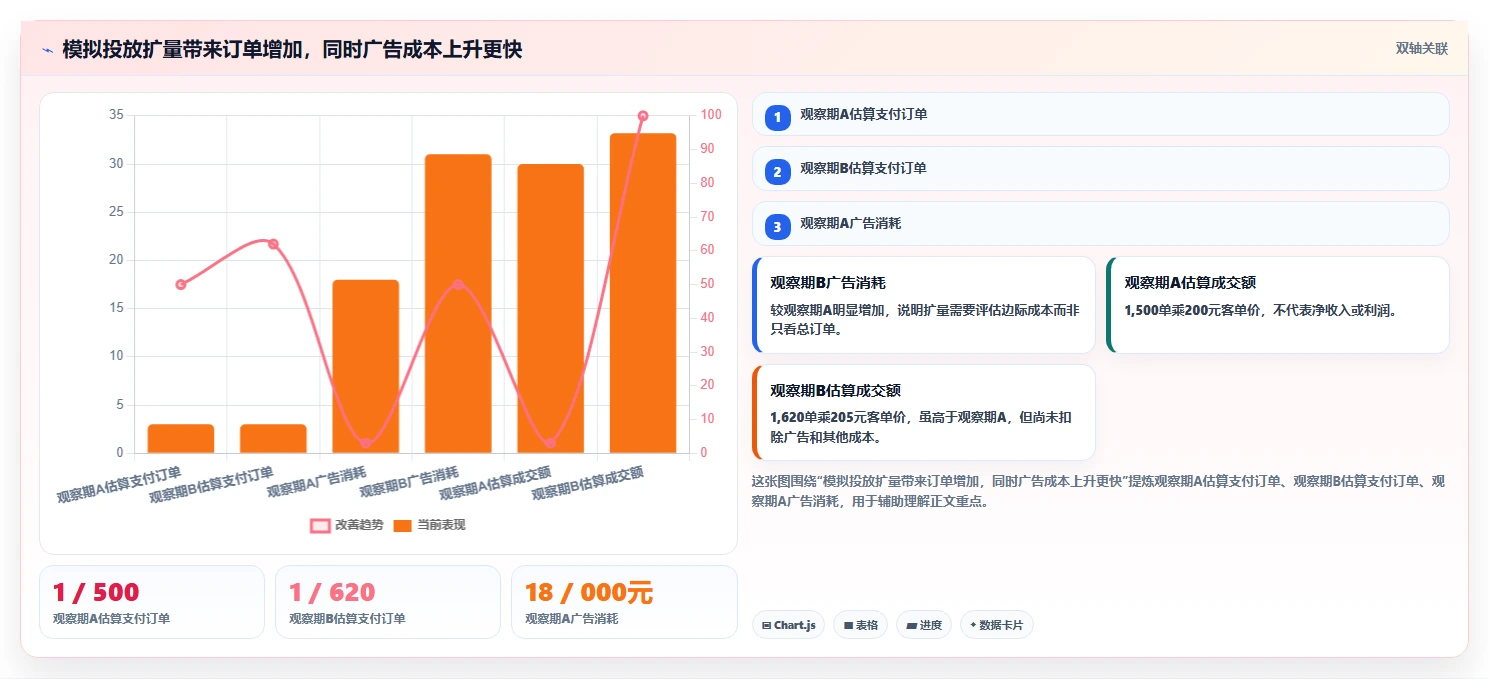1489x679 pixels.
Task: Click the right axis value 50
Action: coord(707,284)
